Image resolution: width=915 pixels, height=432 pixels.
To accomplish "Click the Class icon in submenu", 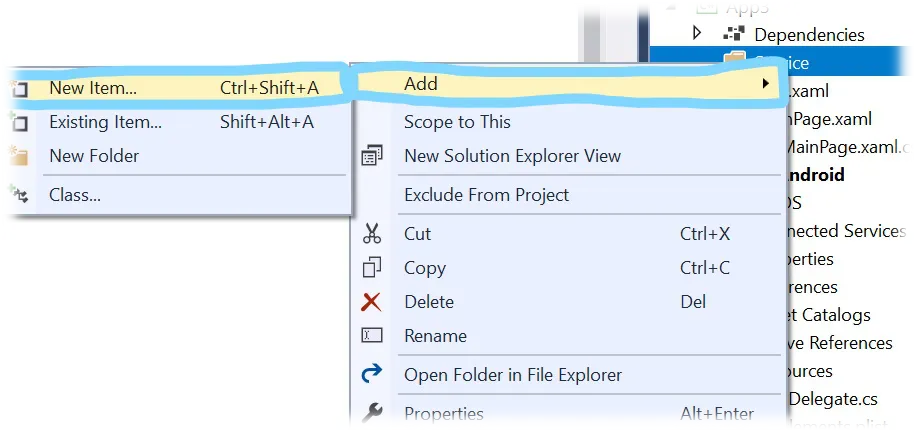I will click(18, 194).
